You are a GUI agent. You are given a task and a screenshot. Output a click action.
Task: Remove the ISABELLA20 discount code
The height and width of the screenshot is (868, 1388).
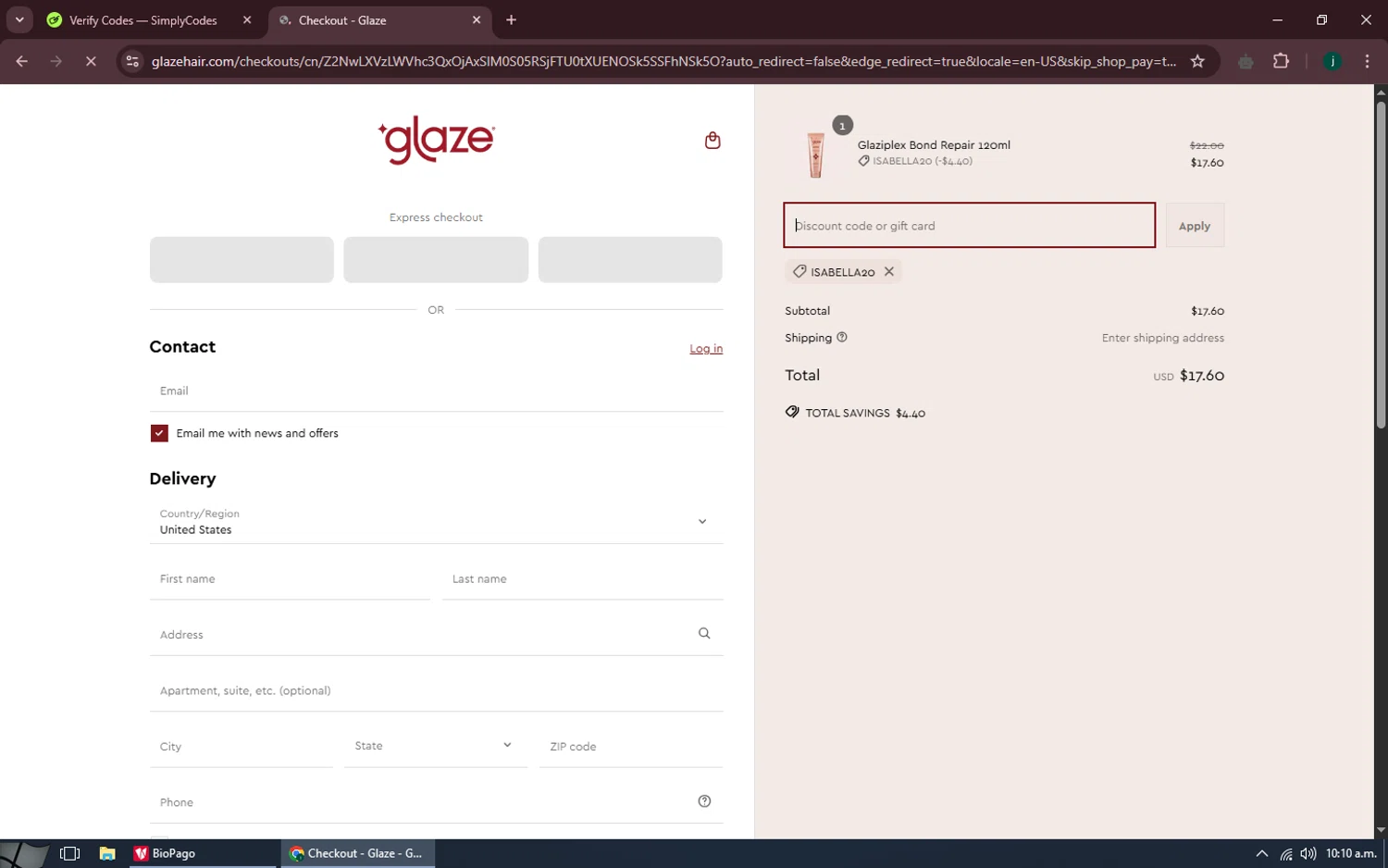[x=889, y=272]
